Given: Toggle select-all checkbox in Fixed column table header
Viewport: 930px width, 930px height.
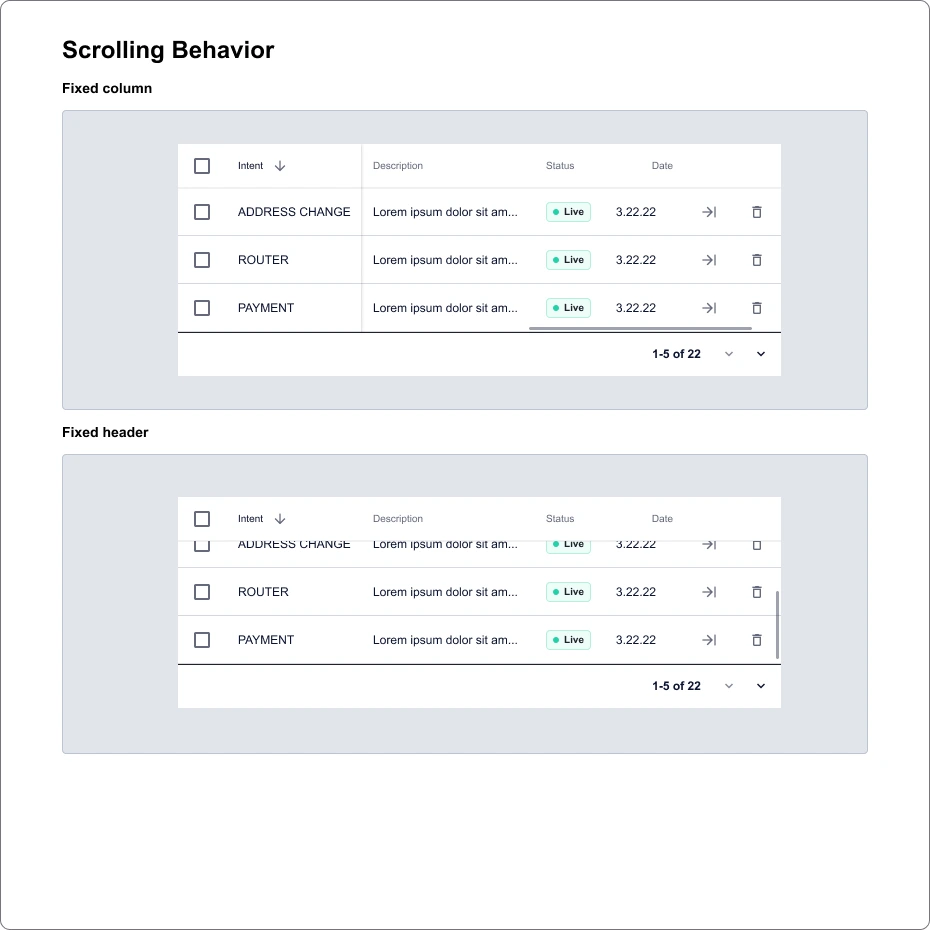Looking at the screenshot, I should [202, 166].
